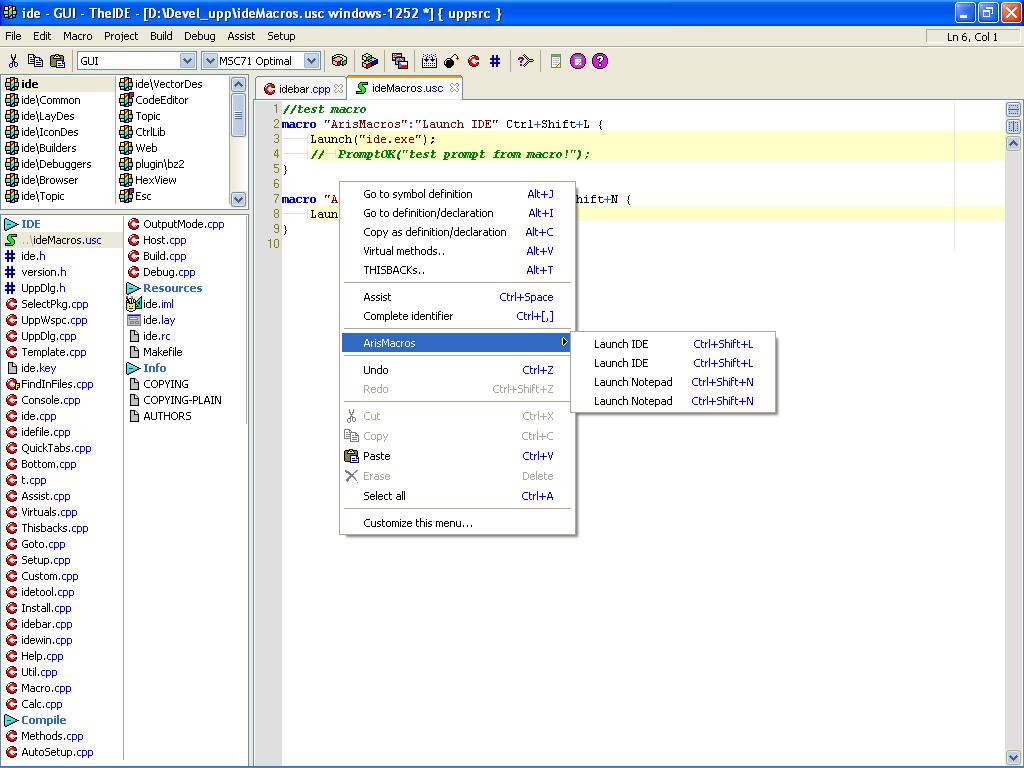Image resolution: width=1024 pixels, height=768 pixels.
Task: Open the Debug menu
Action: click(199, 36)
